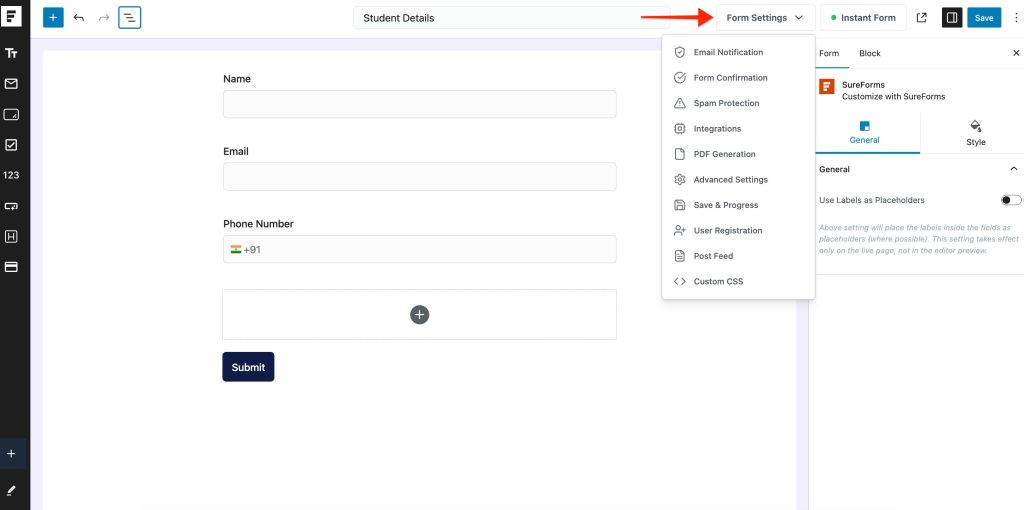Click the Save button

click(984, 18)
